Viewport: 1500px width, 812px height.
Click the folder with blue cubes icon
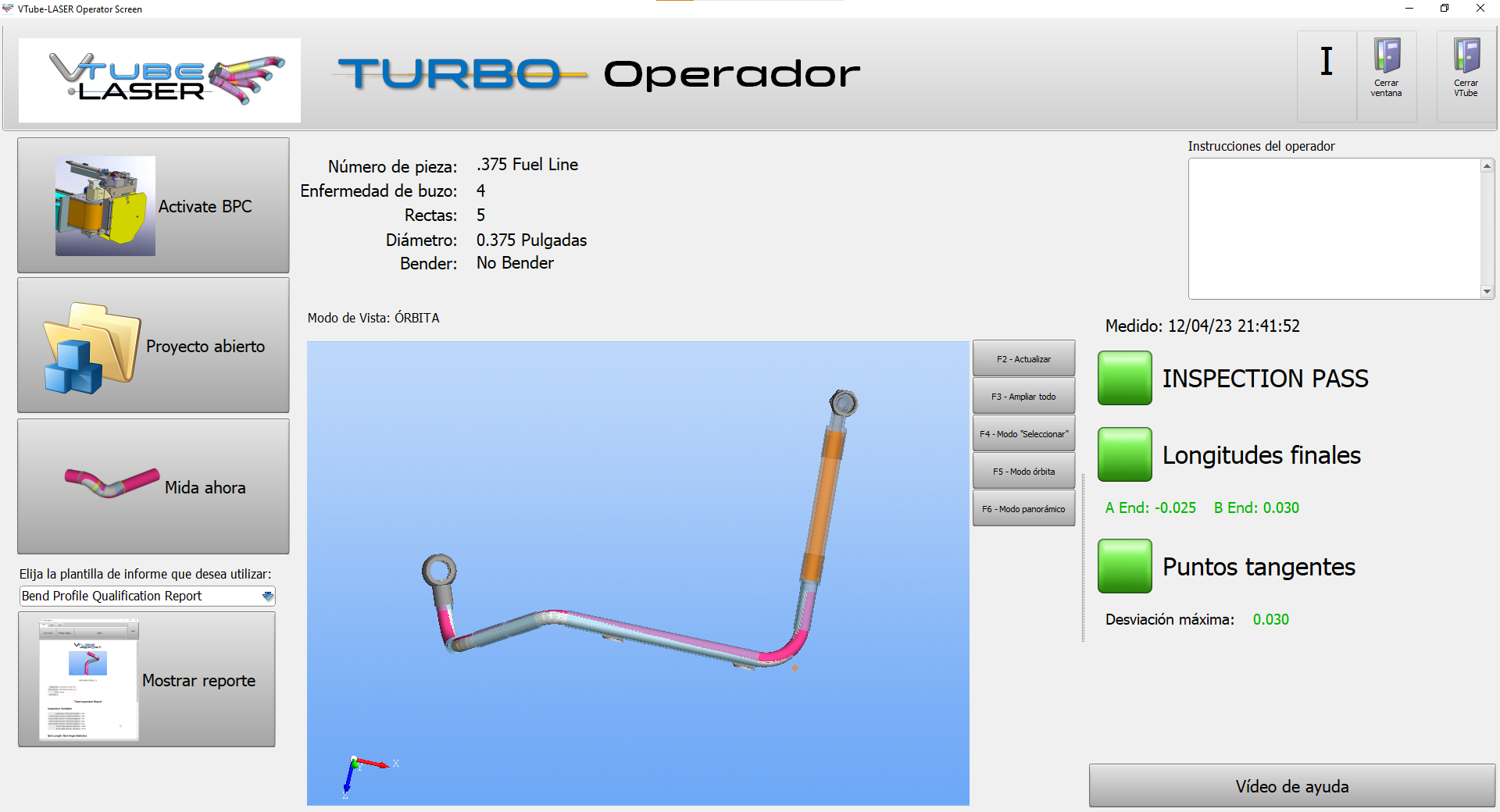click(x=92, y=347)
